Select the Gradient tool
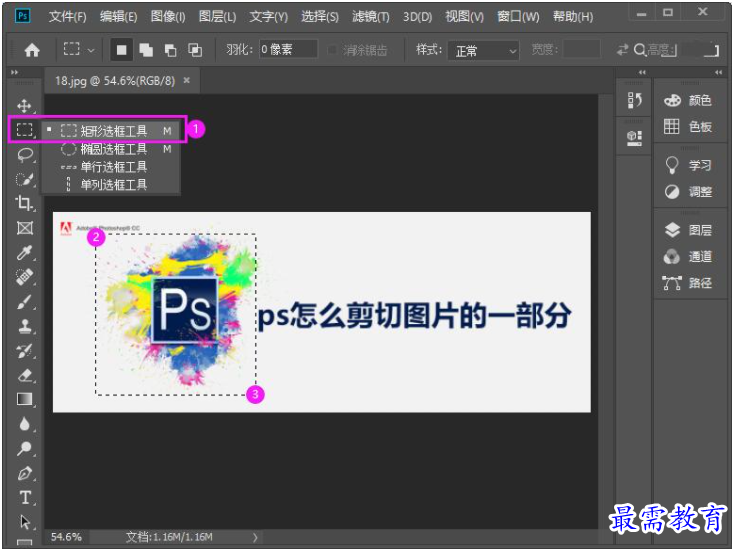 pyautogui.click(x=24, y=399)
